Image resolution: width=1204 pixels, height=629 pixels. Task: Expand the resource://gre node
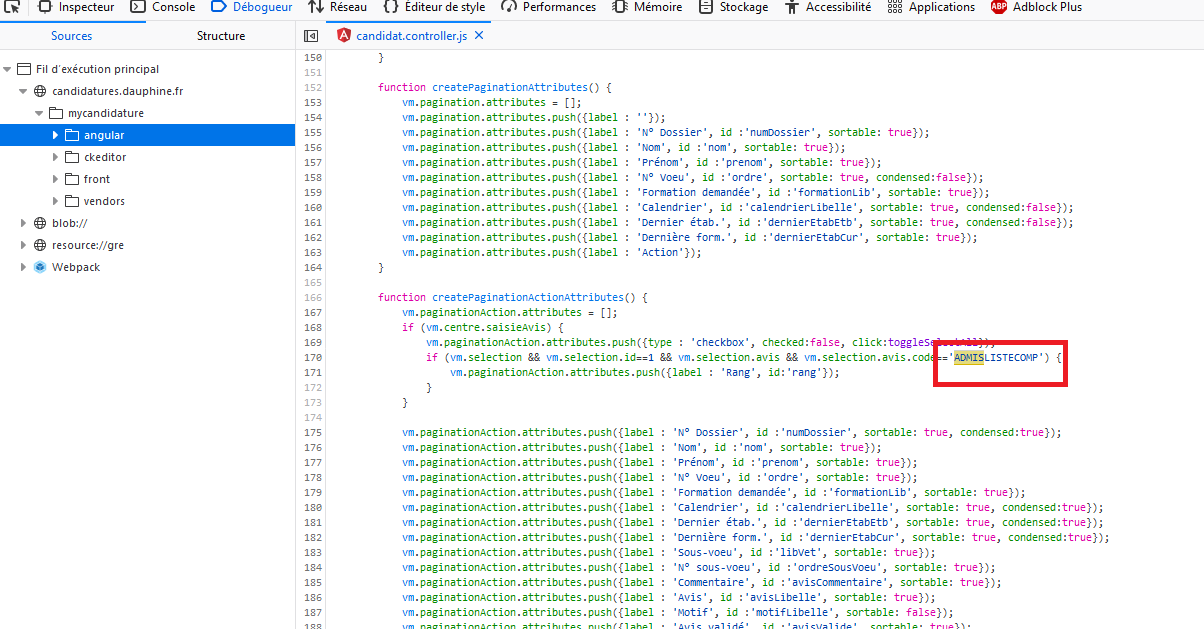click(24, 245)
